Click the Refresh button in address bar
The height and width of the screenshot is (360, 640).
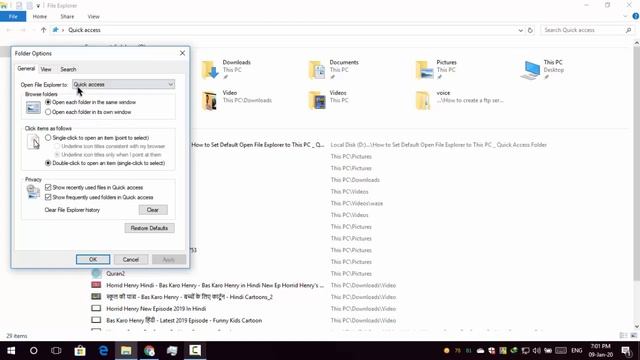(530, 30)
